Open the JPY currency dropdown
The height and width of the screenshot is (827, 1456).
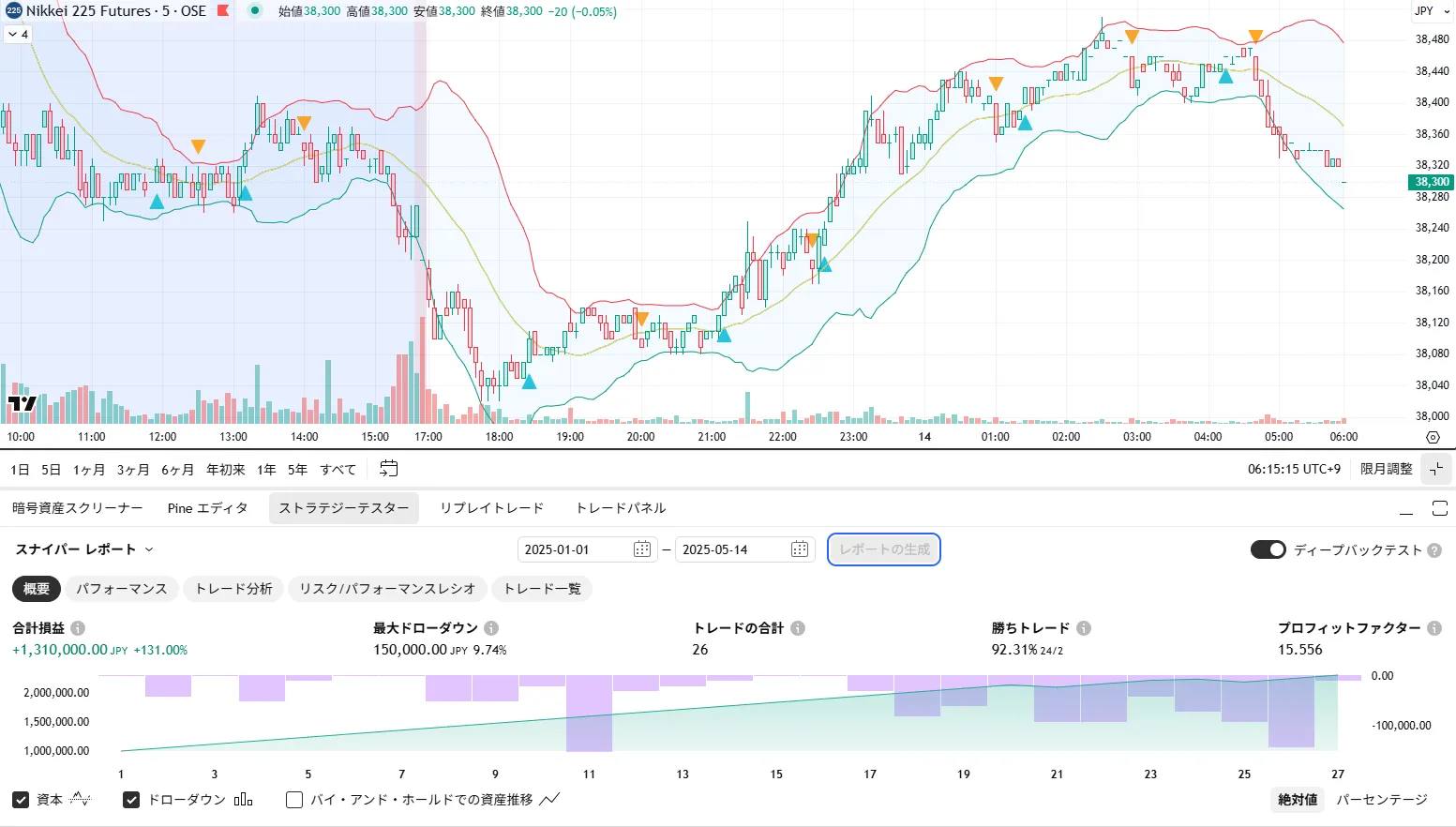click(x=1431, y=11)
